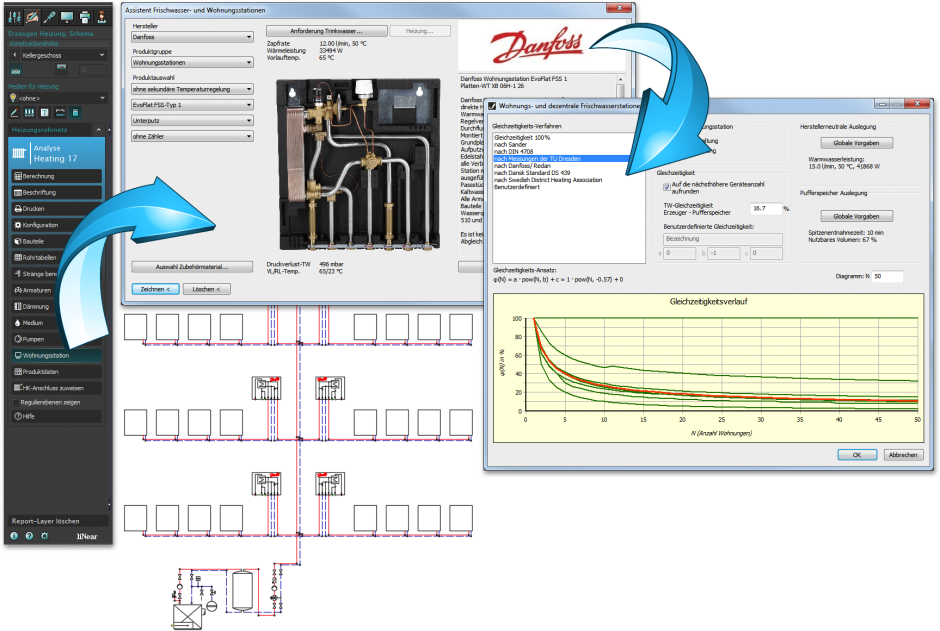
Task: Click 'Anforderung Trinkwasser...' button
Action: pos(327,31)
